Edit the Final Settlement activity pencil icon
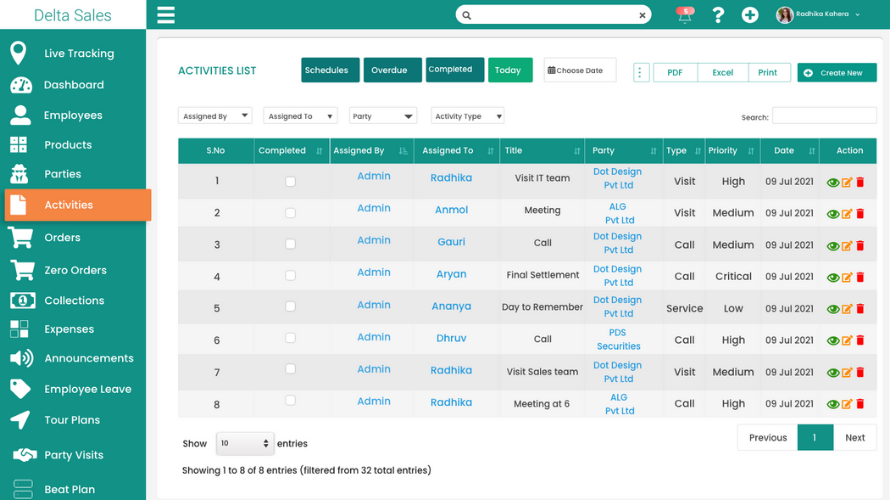Image resolution: width=890 pixels, height=500 pixels. 847,278
